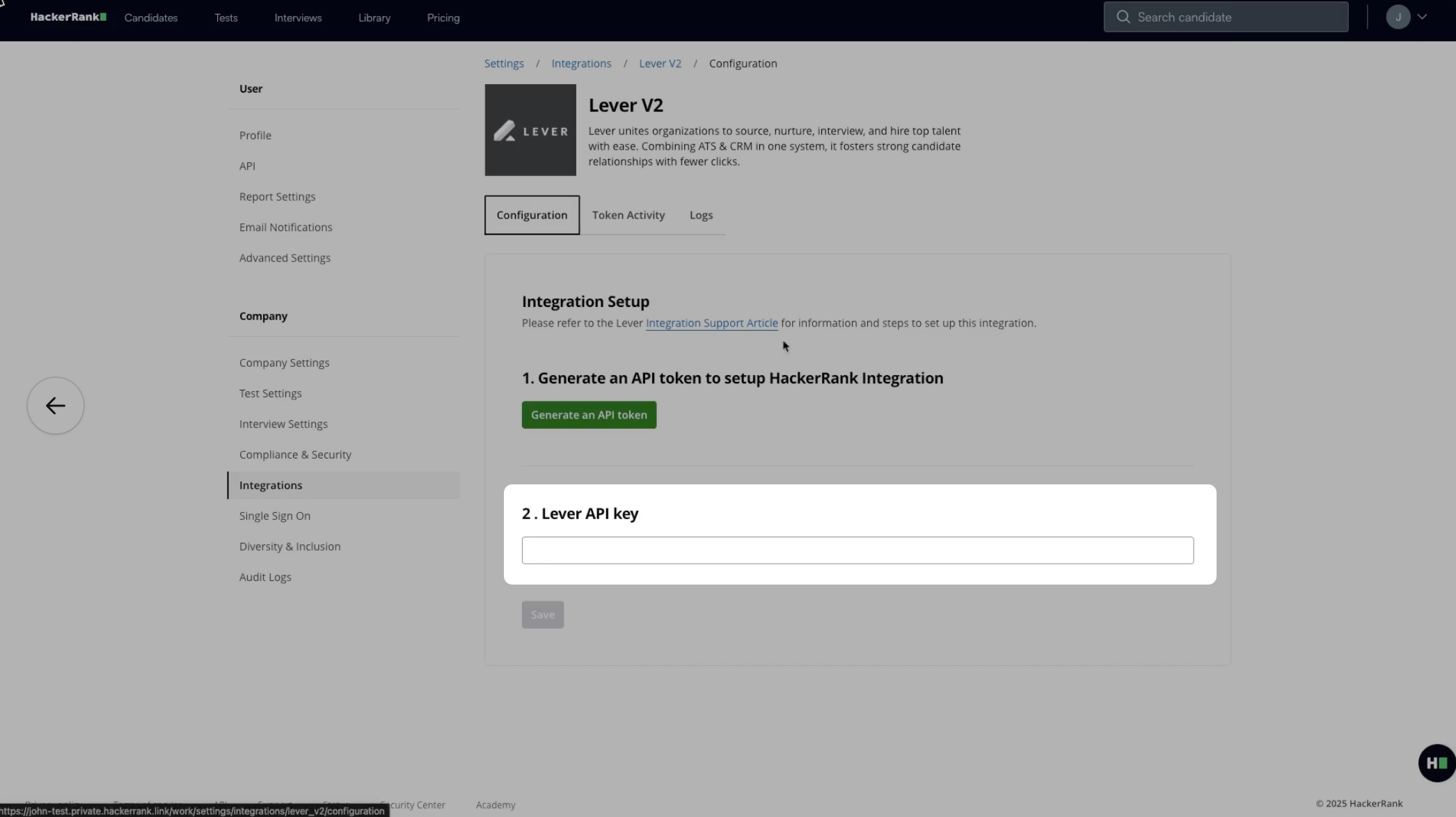
Task: Click Integrations breadcrumb link
Action: (x=581, y=63)
